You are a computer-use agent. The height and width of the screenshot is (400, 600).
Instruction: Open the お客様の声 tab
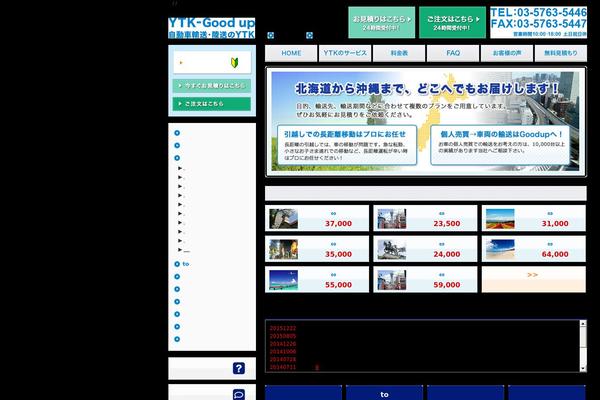point(507,53)
